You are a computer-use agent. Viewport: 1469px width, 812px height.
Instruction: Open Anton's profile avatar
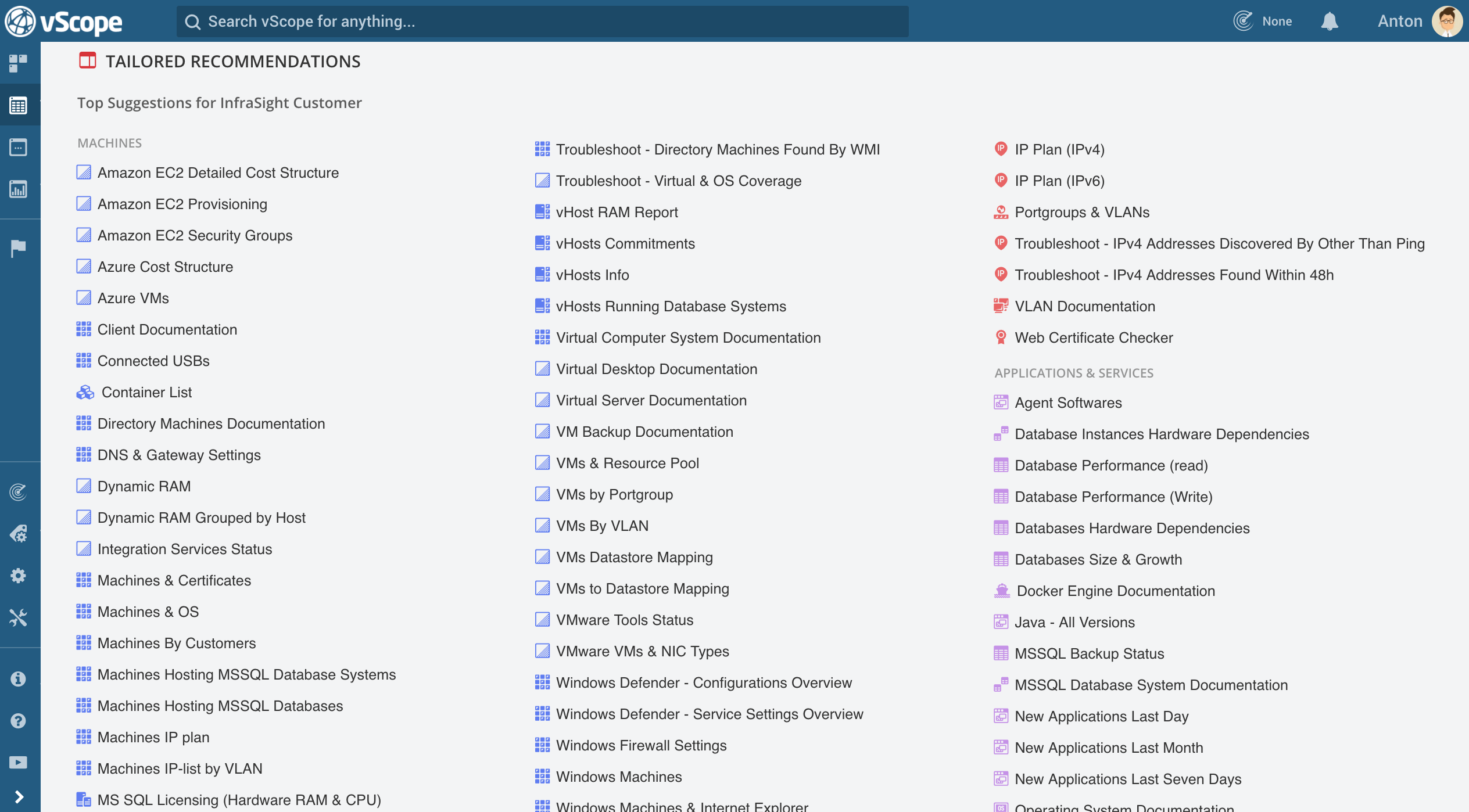[x=1447, y=21]
